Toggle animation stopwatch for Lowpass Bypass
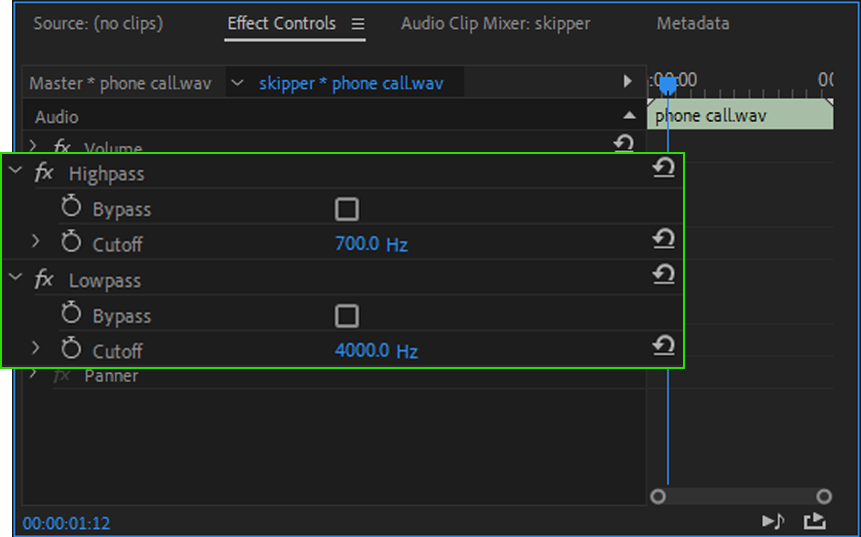 click(x=71, y=315)
